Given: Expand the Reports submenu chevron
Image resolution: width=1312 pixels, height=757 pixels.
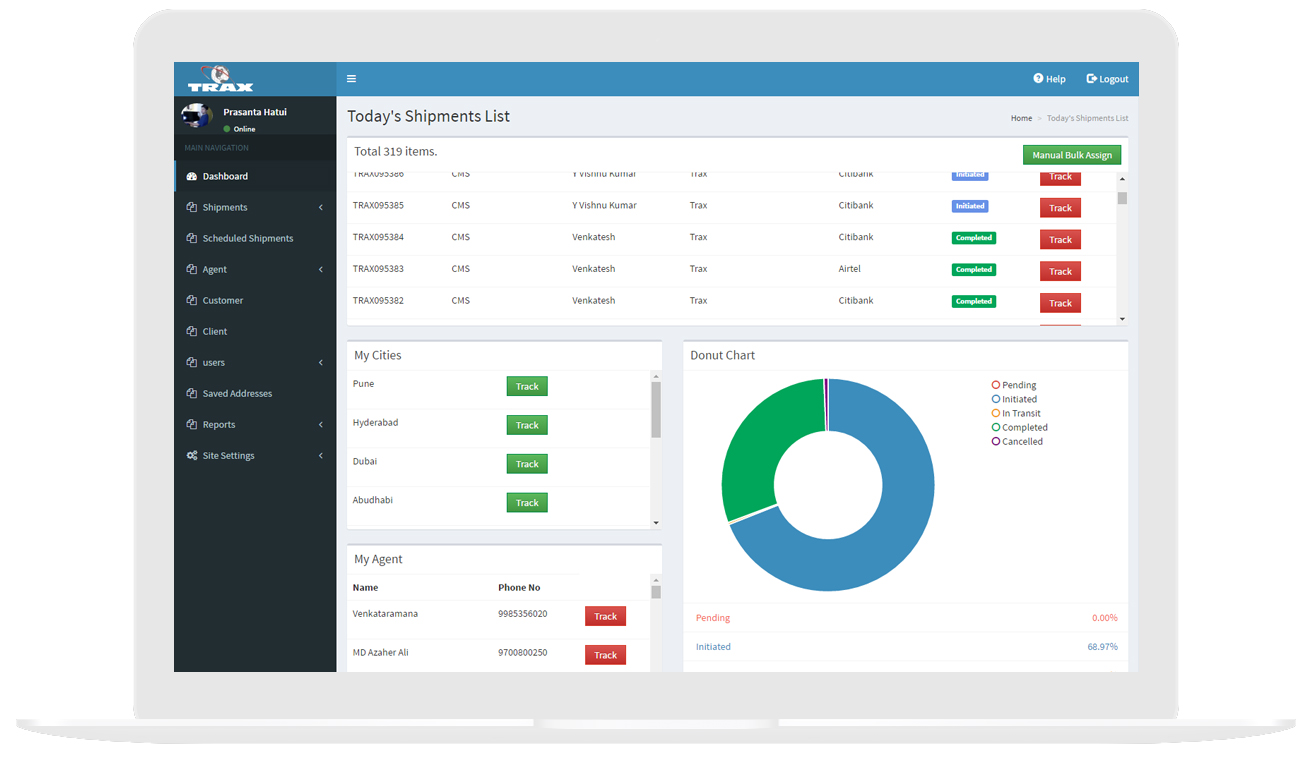Looking at the screenshot, I should pos(321,424).
